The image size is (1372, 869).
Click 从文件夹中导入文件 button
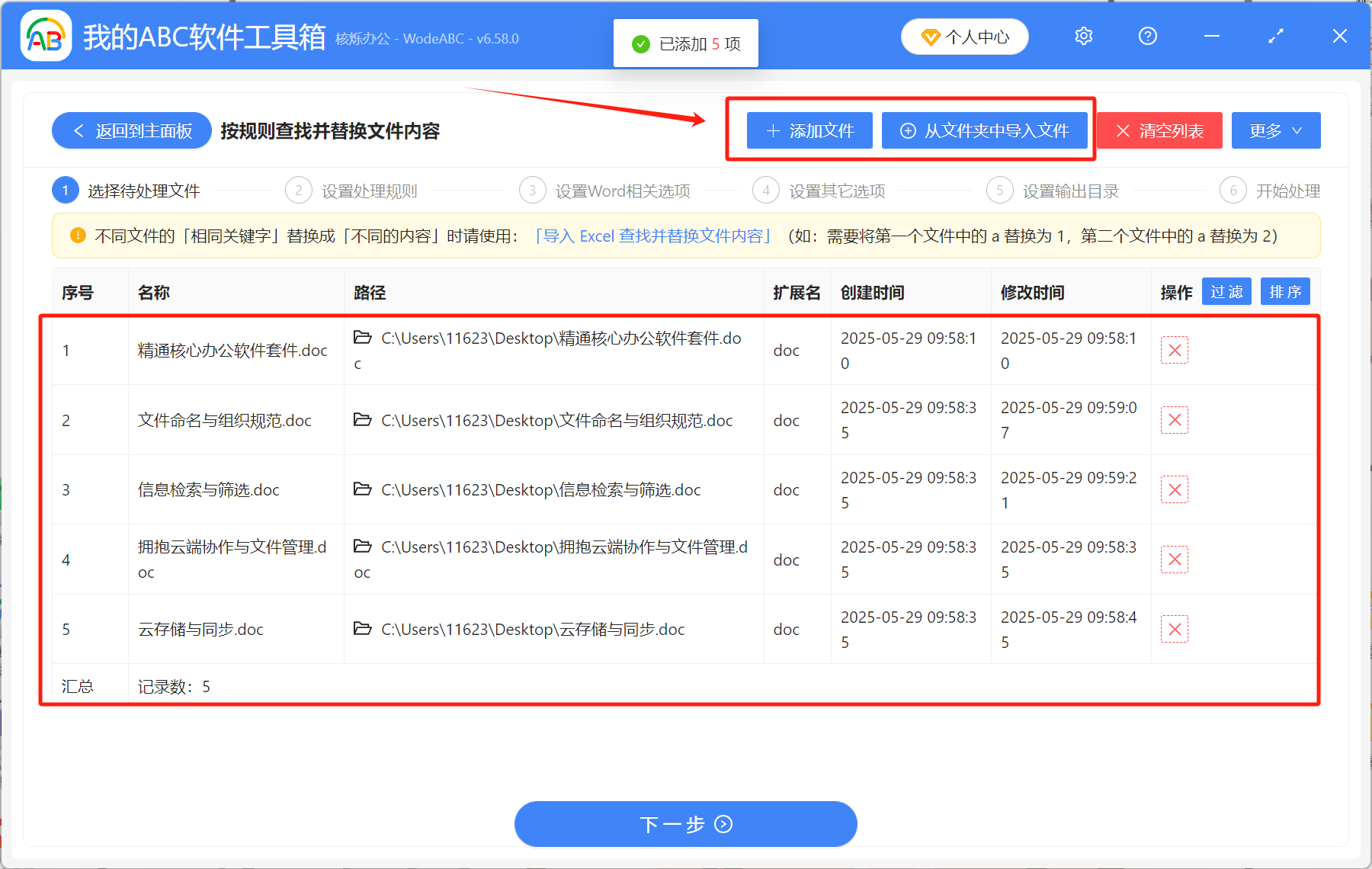click(984, 131)
